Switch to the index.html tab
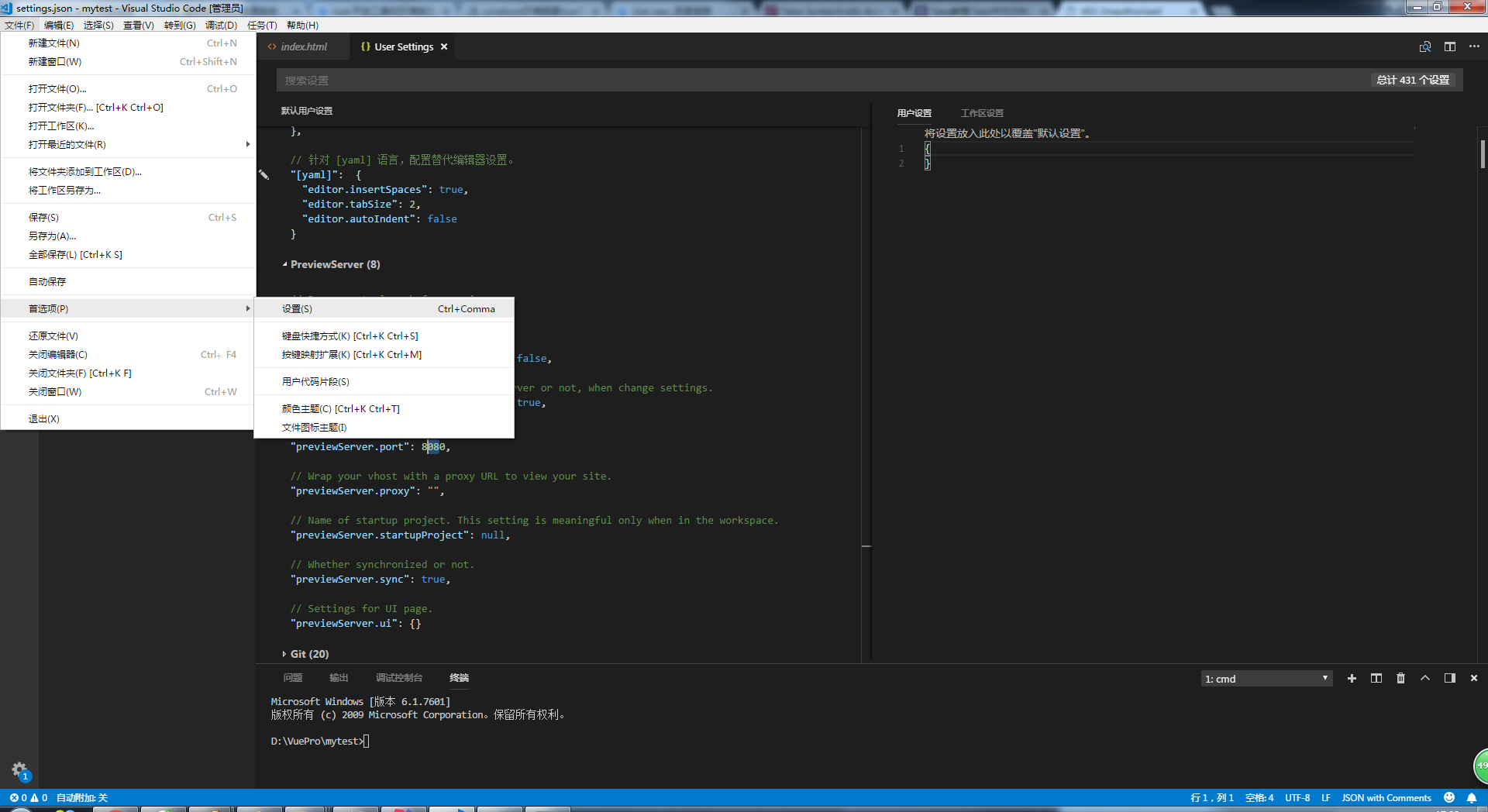Image resolution: width=1488 pixels, height=812 pixels. point(303,47)
